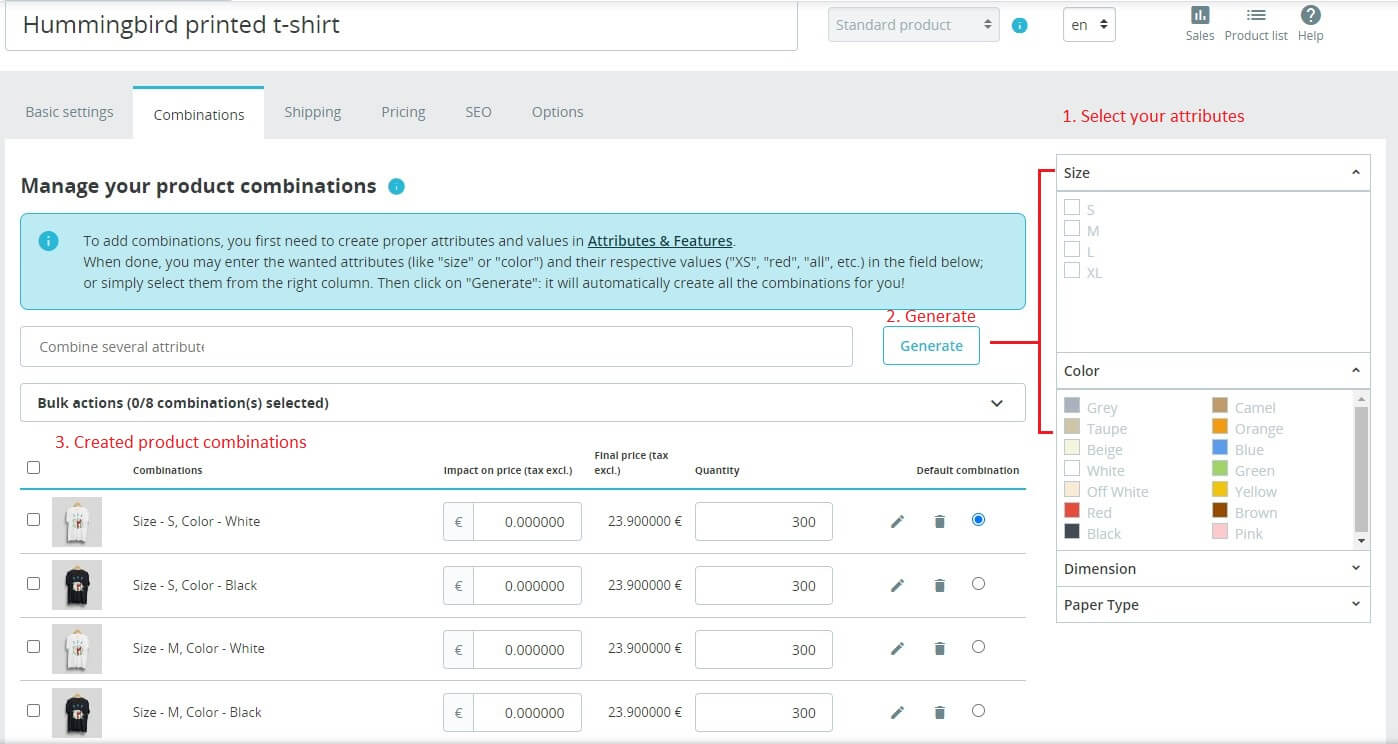1398x744 pixels.
Task: Pick the Black color swatch
Action: (x=1072, y=532)
